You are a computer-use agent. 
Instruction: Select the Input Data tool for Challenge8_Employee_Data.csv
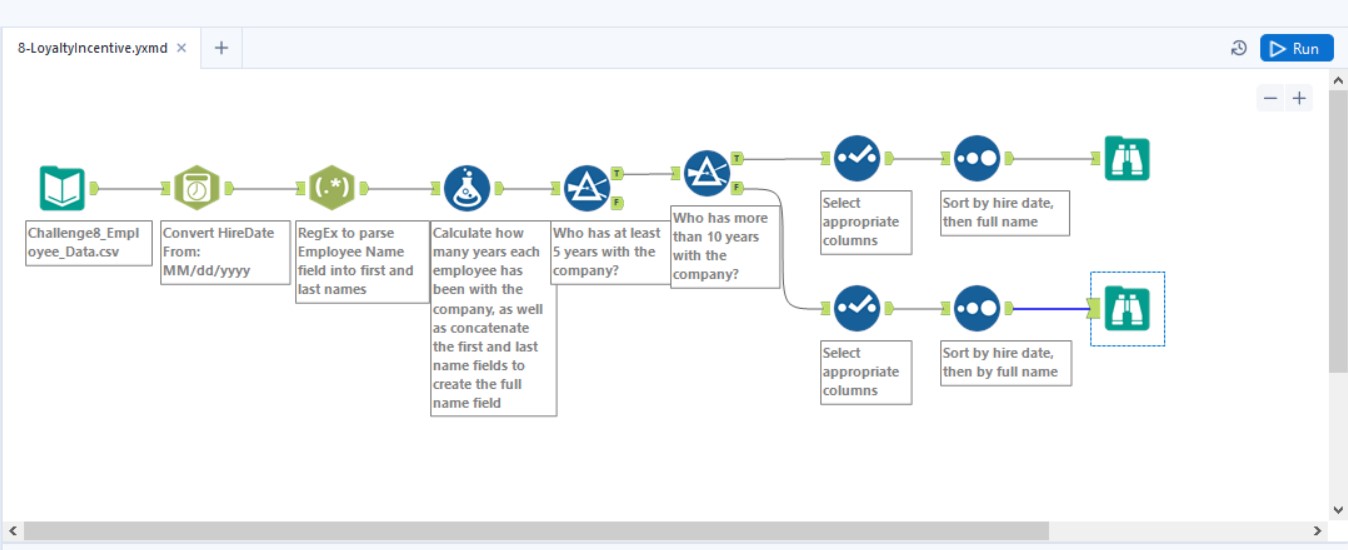click(x=62, y=188)
